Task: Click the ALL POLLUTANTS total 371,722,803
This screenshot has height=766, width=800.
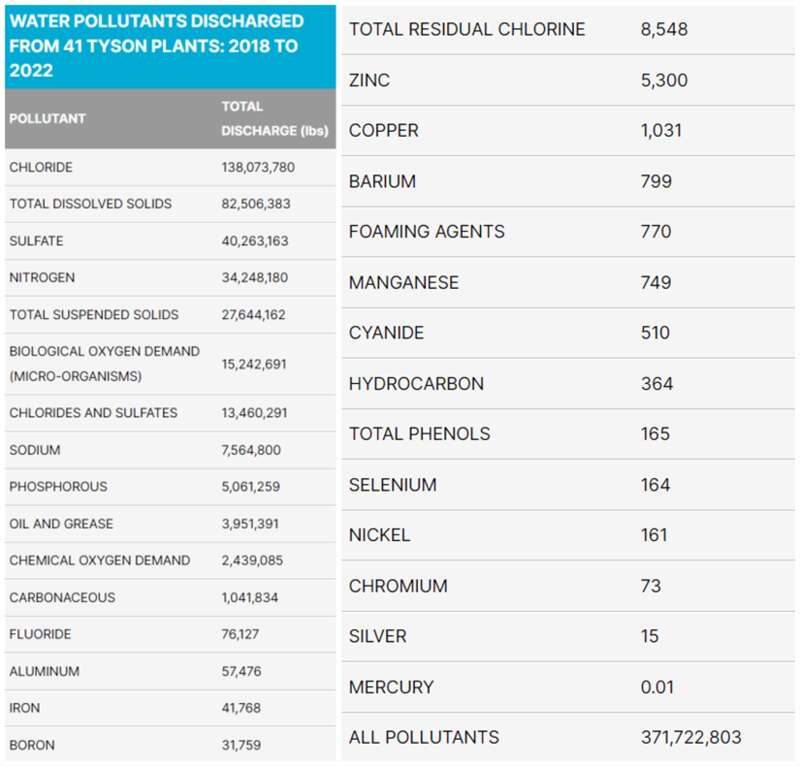Action: 691,737
